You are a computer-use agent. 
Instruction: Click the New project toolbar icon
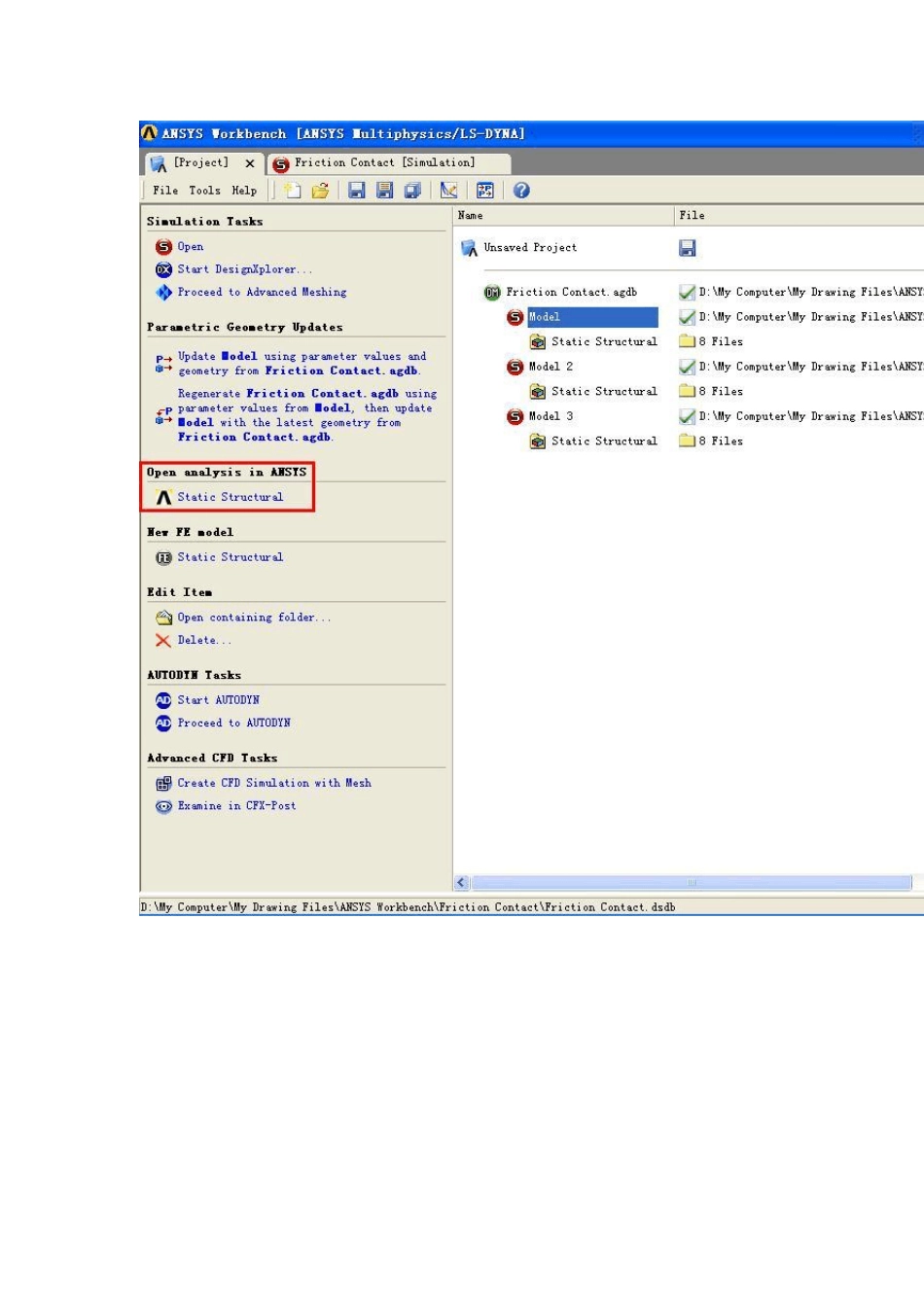(x=292, y=191)
